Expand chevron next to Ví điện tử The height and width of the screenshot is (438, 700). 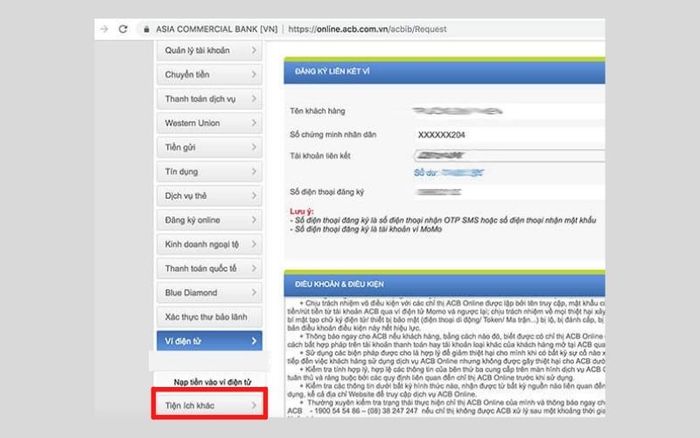click(254, 341)
